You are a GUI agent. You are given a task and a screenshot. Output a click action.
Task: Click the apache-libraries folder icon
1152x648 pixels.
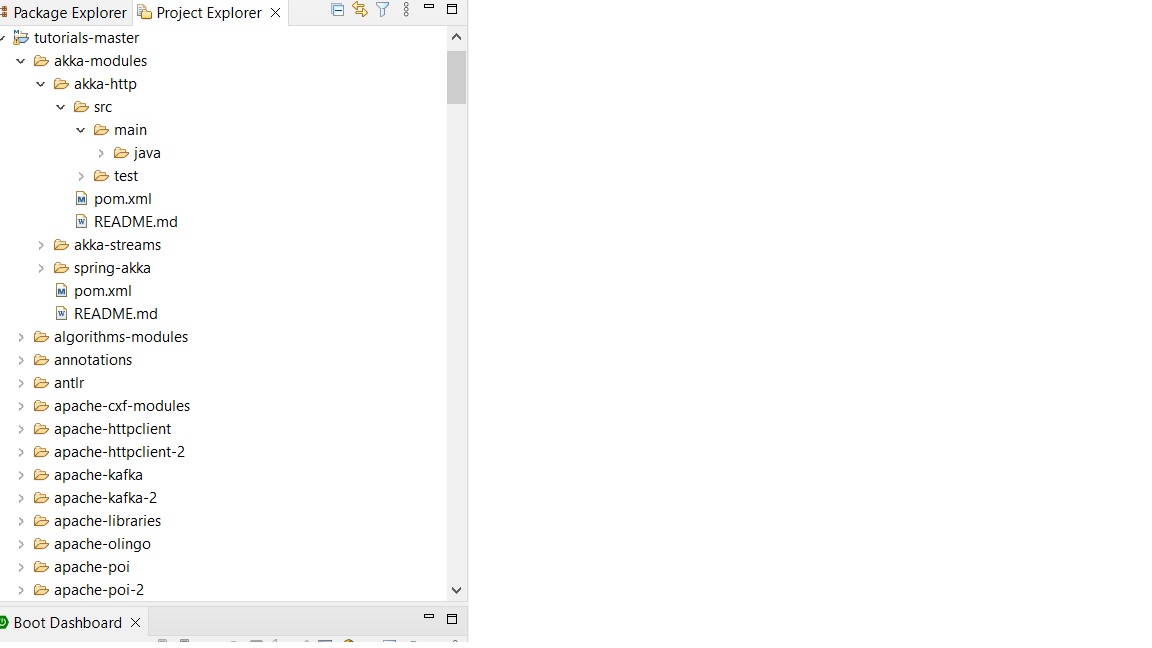pos(41,521)
